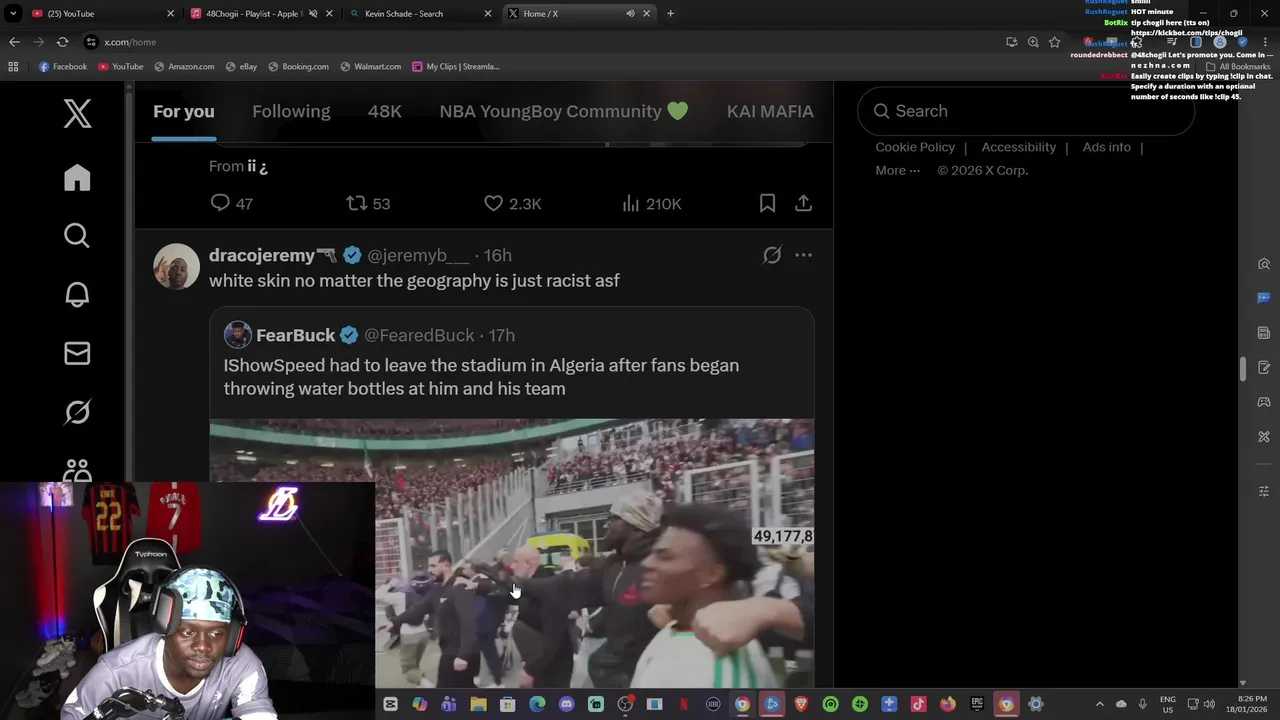Open FearBuck name in quoted post

[295, 335]
